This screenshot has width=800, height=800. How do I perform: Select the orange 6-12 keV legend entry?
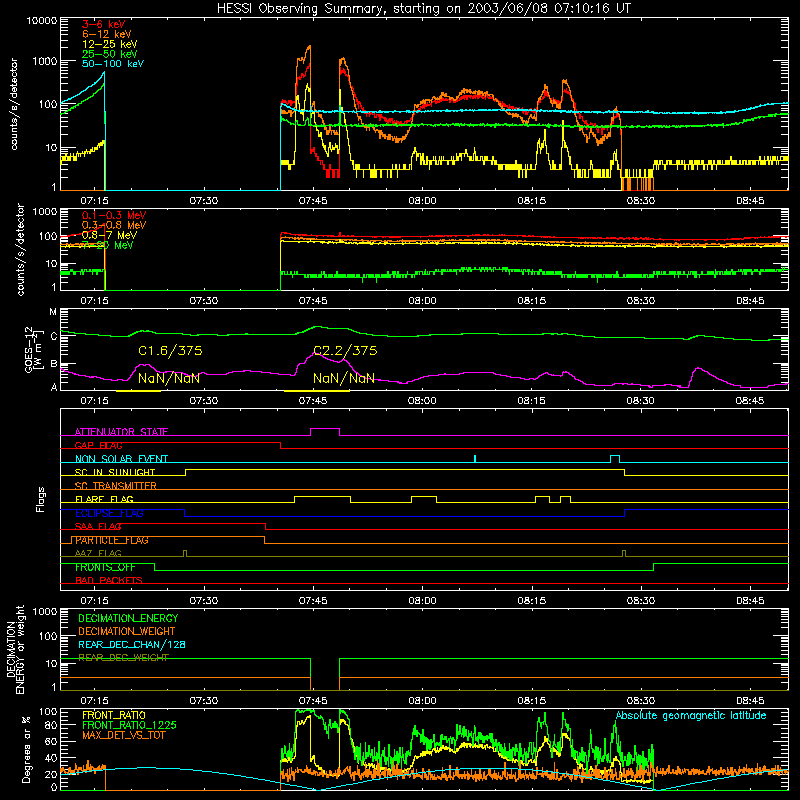tap(107, 34)
